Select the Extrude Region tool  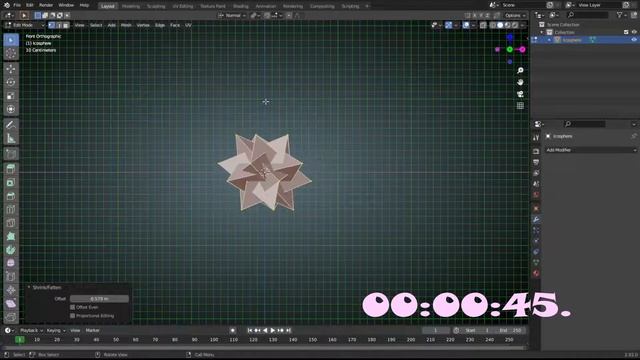click(11, 169)
